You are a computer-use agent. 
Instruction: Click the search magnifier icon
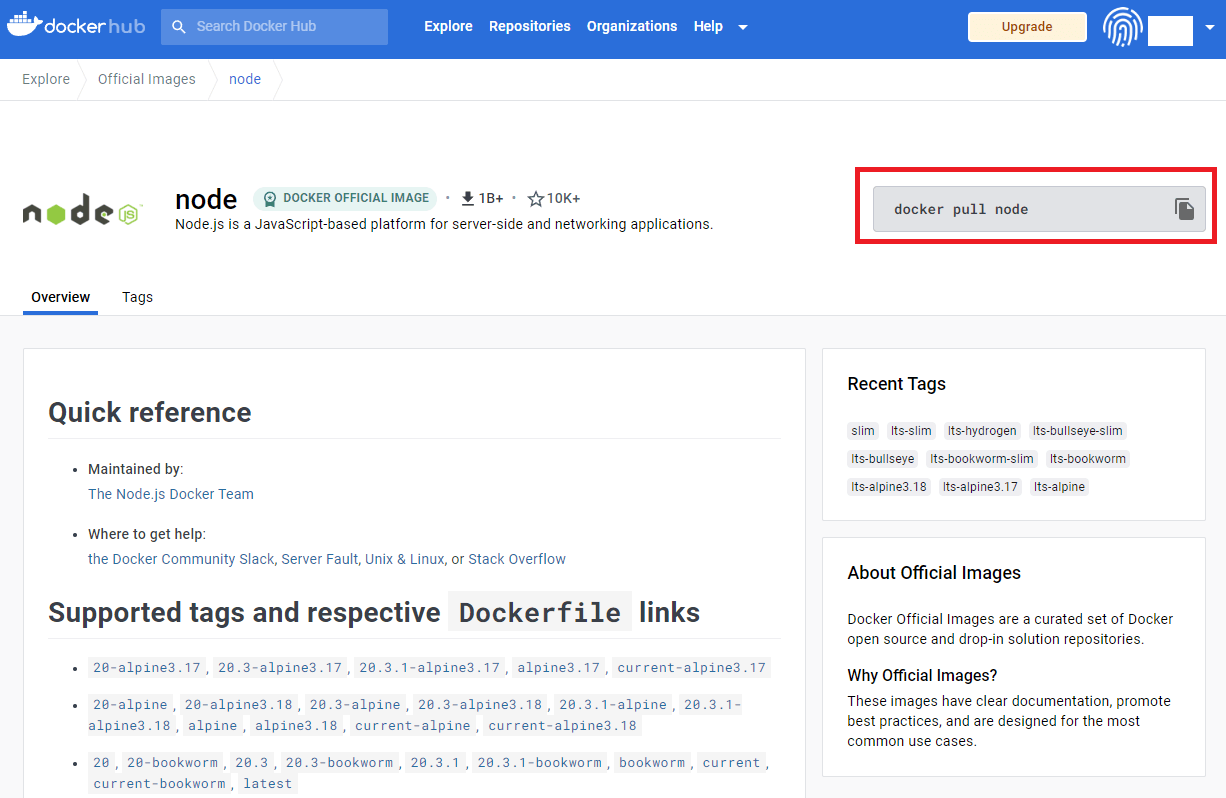click(x=179, y=27)
